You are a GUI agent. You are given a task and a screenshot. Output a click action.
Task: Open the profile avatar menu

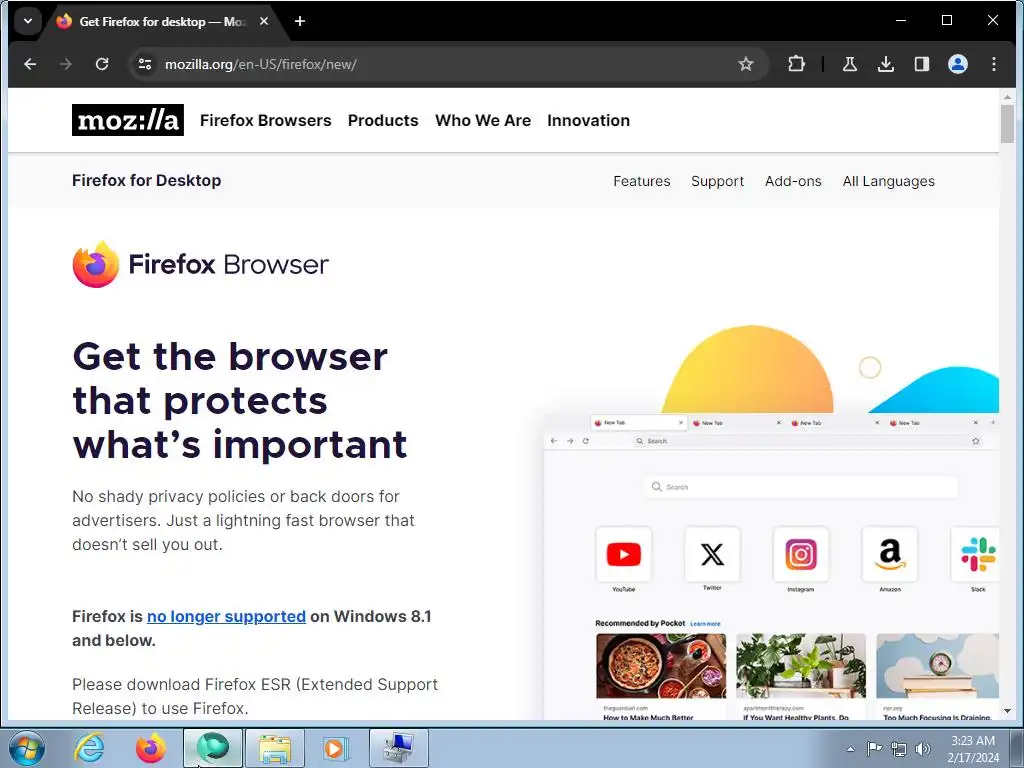[957, 64]
